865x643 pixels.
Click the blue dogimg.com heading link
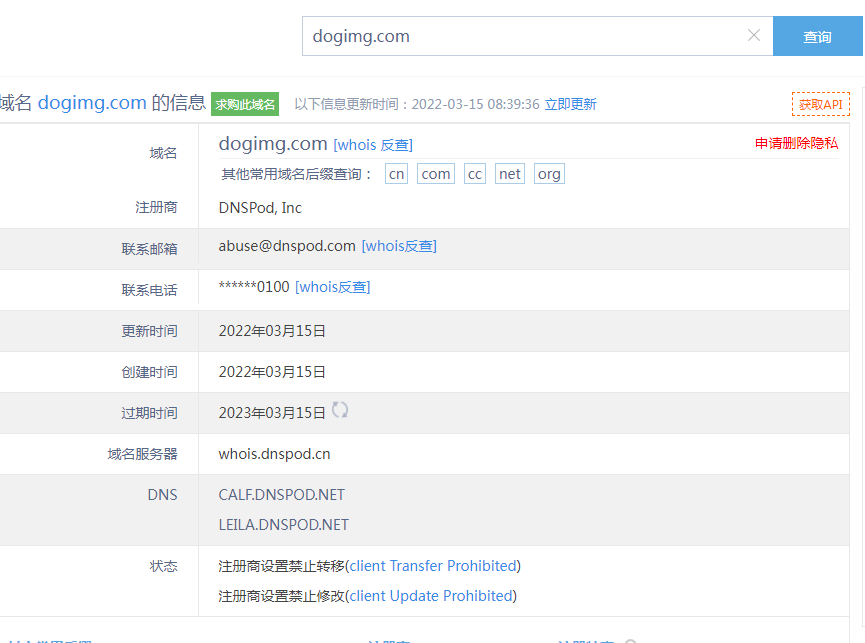(92, 103)
